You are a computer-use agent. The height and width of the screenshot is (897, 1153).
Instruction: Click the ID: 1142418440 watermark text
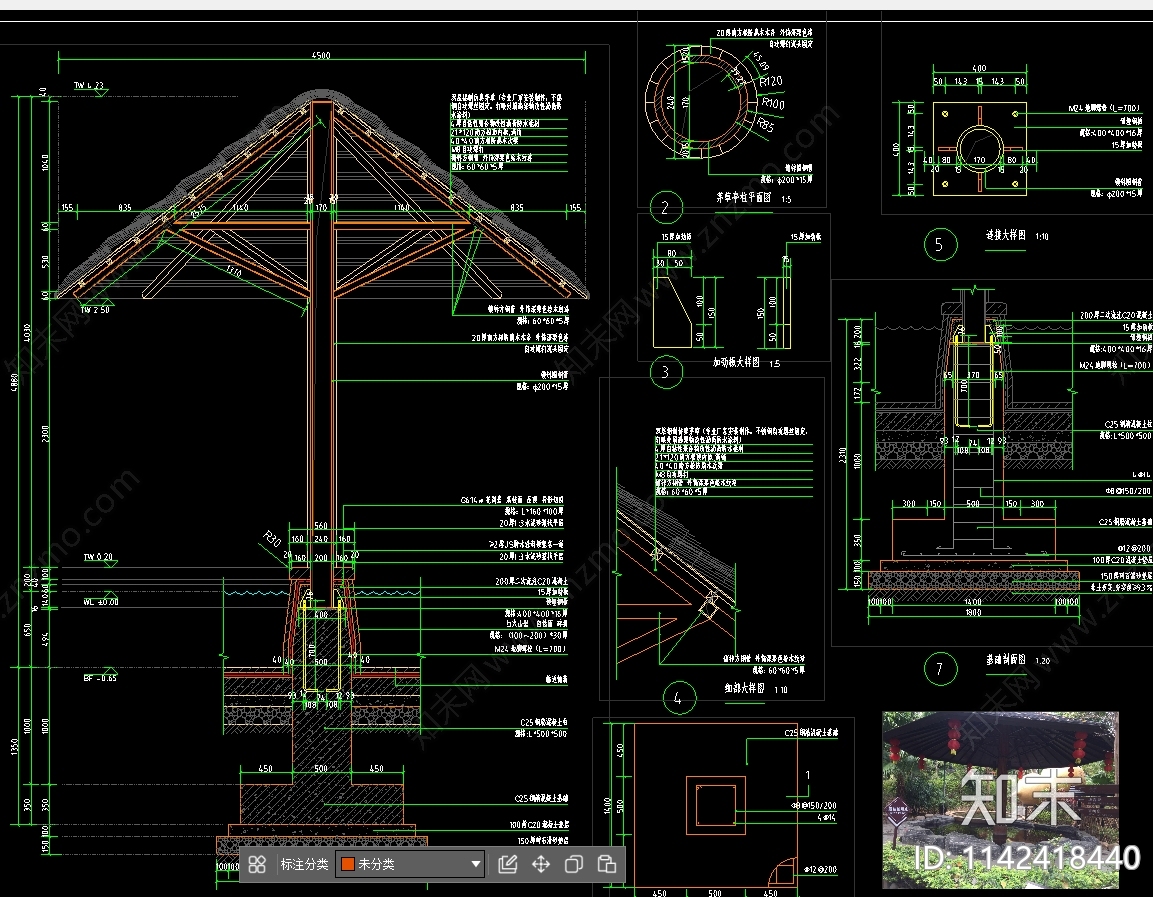[1028, 858]
